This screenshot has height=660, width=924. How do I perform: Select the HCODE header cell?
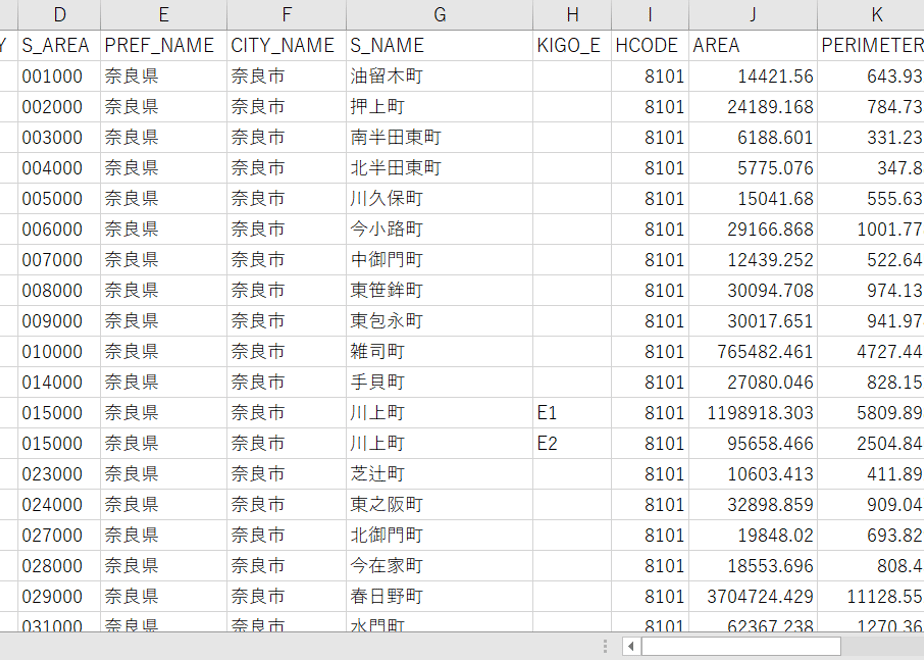tap(650, 45)
